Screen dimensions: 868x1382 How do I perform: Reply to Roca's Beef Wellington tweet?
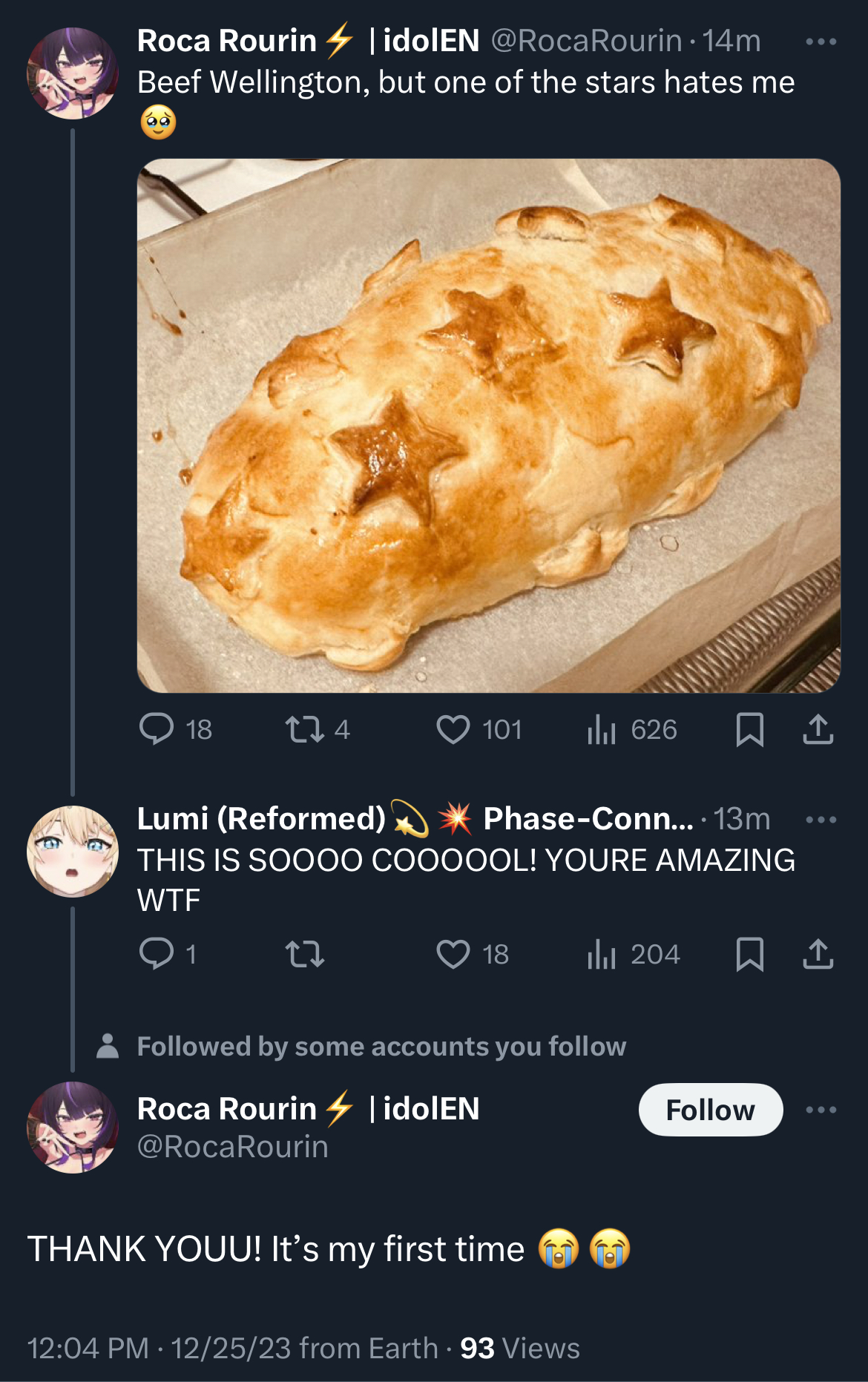[157, 728]
